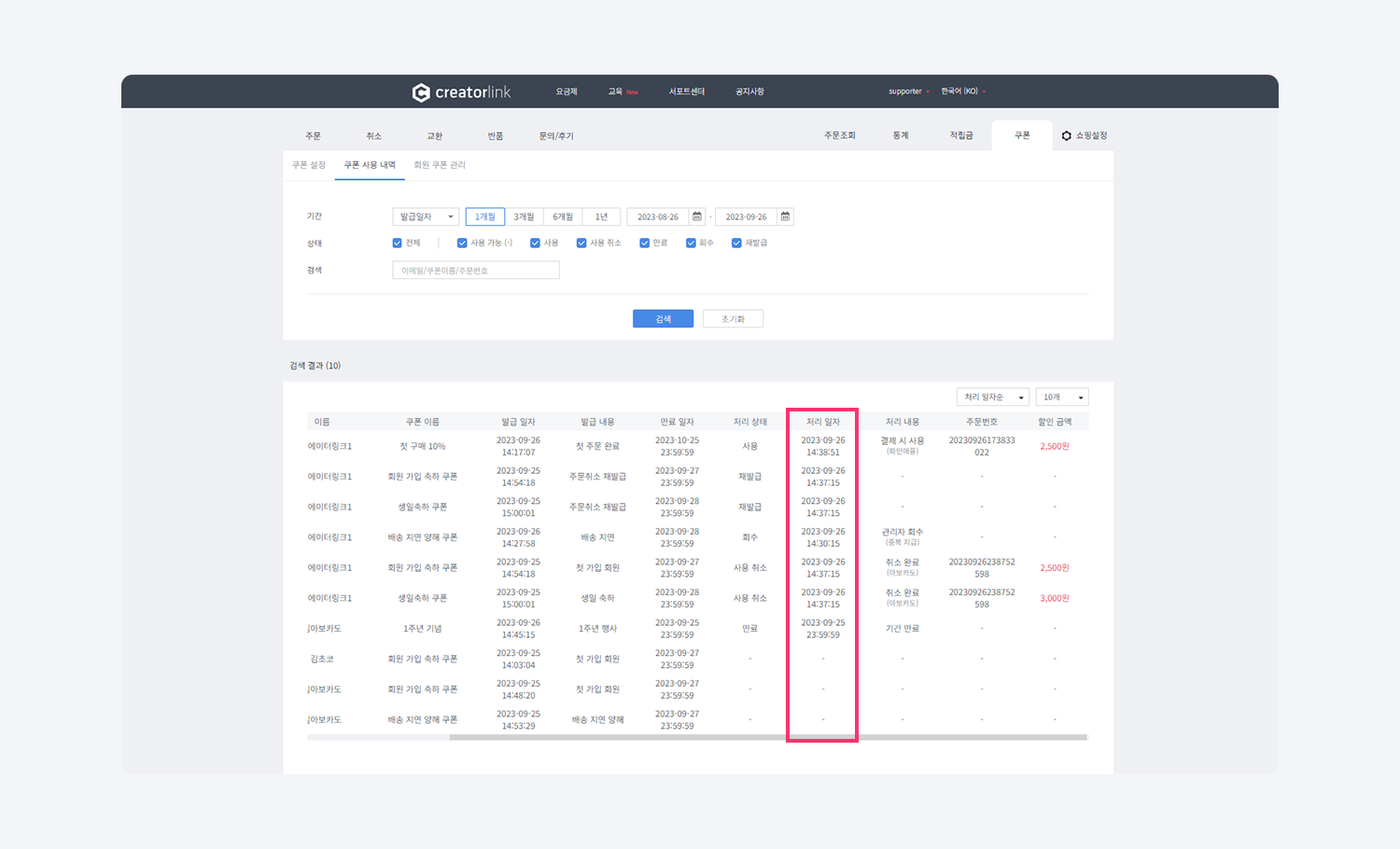
Task: Click the 쿠폰 이름 column header
Action: click(423, 422)
